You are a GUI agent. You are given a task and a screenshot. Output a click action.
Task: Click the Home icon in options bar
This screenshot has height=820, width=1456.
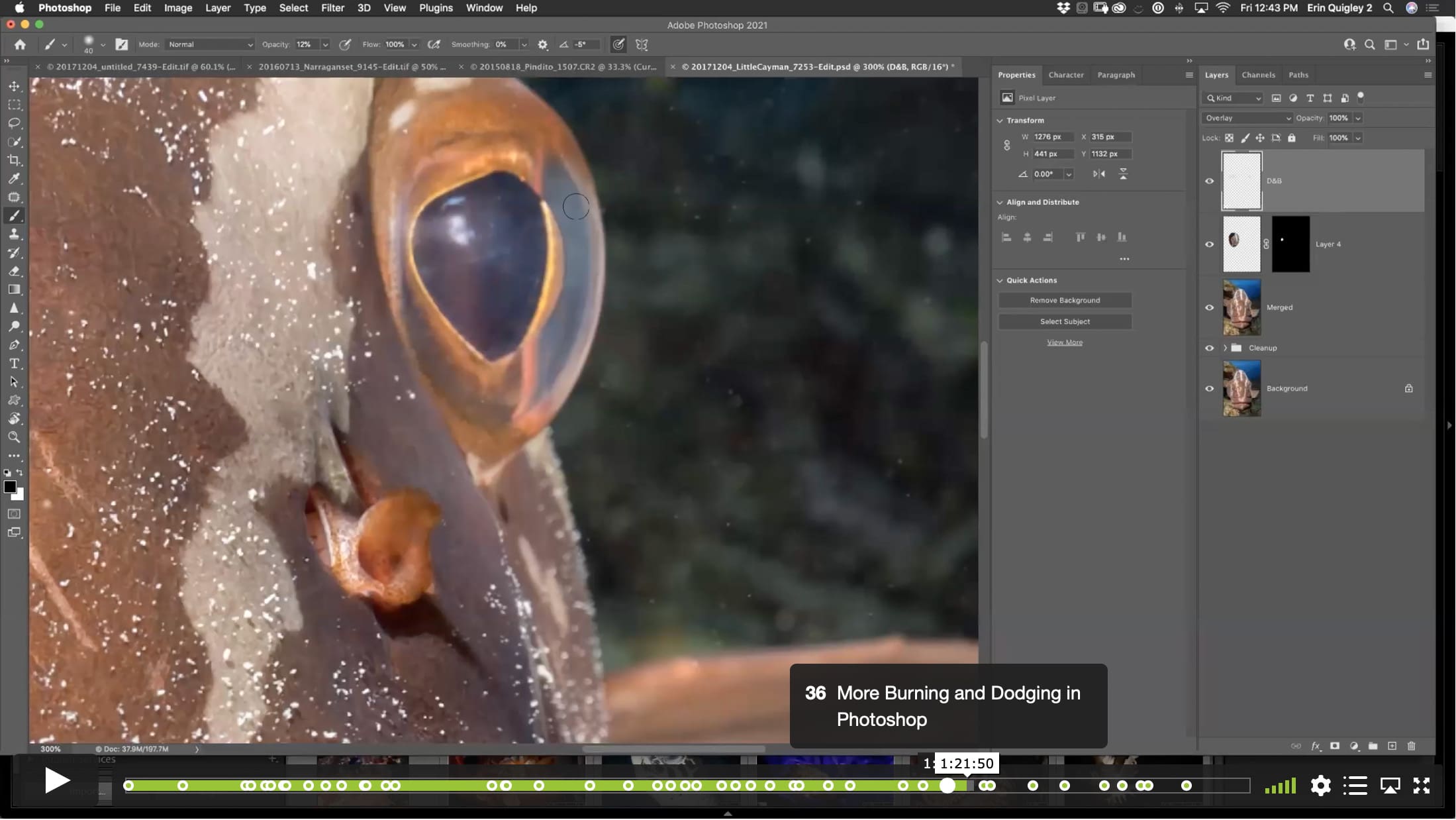pos(20,44)
